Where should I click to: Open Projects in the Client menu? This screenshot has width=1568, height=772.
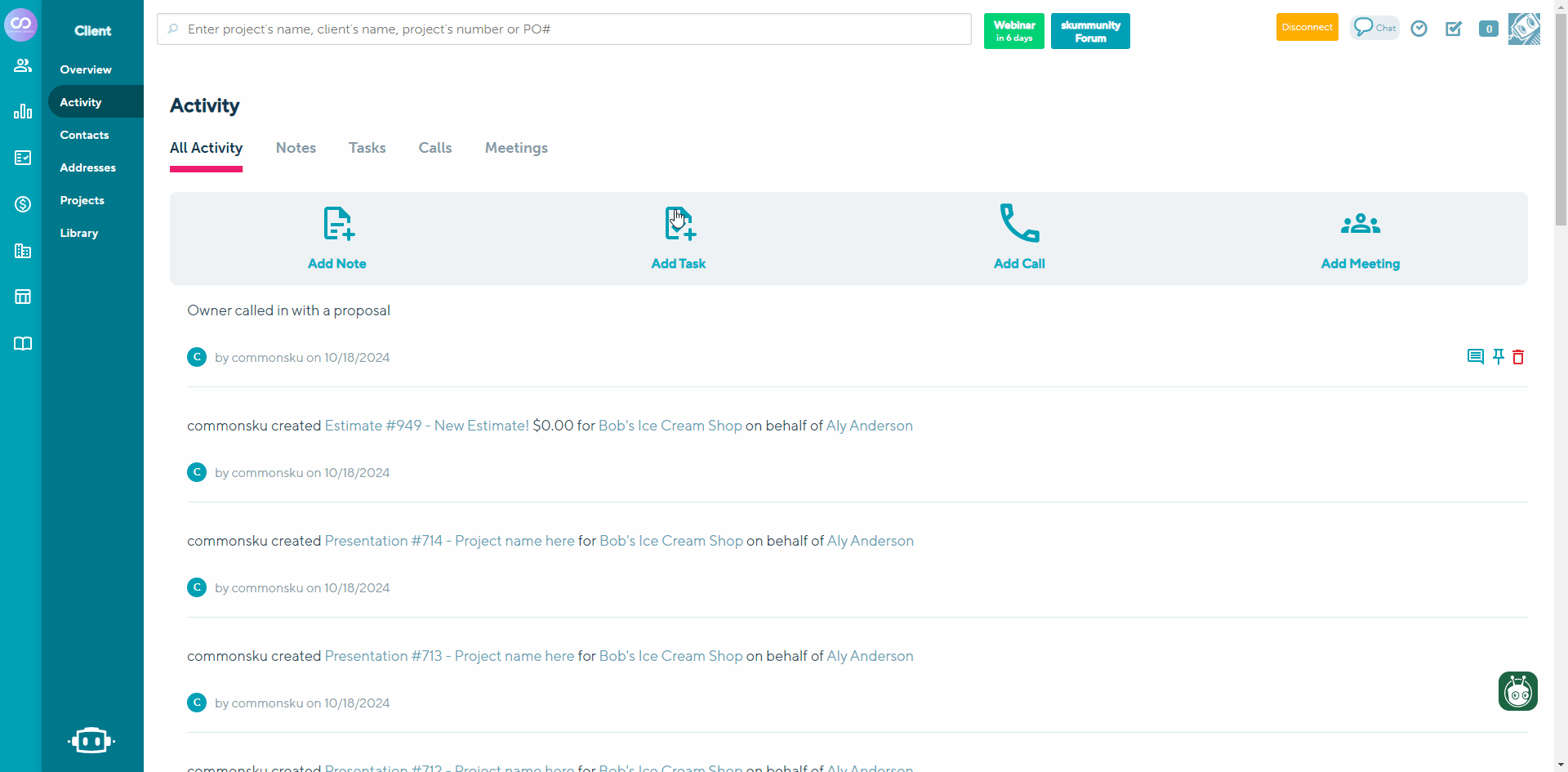82,200
